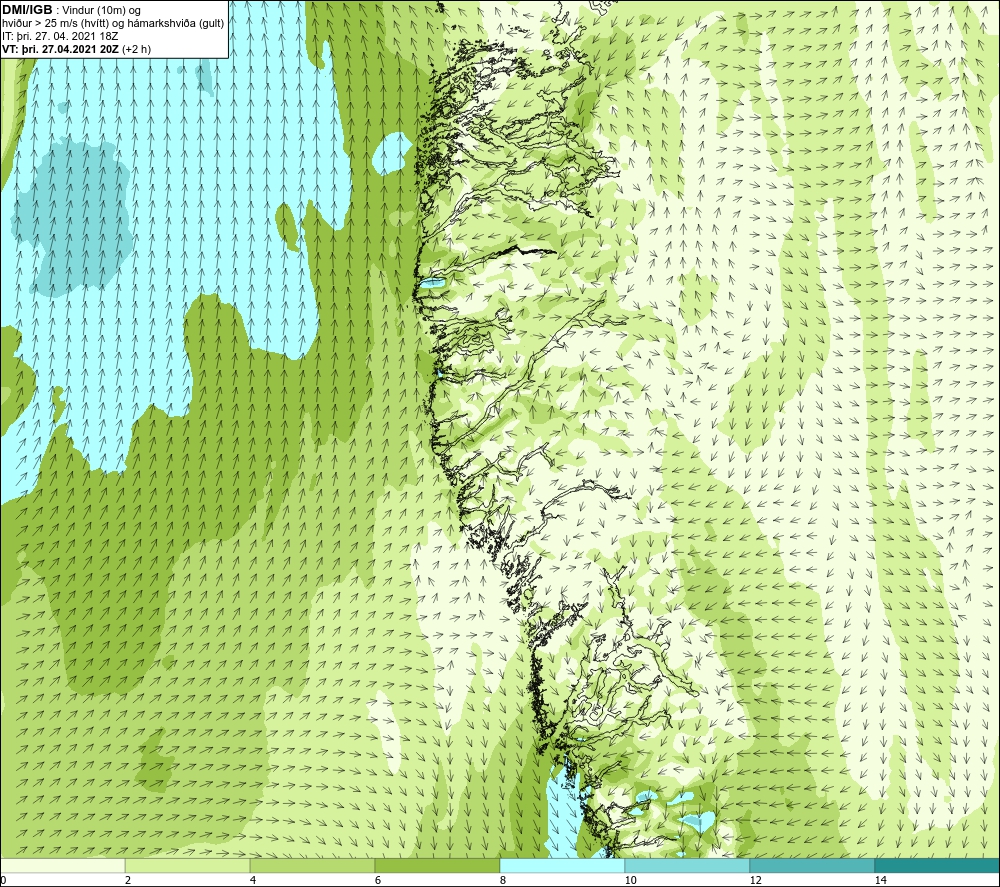Click the legend label '14'

point(881,880)
